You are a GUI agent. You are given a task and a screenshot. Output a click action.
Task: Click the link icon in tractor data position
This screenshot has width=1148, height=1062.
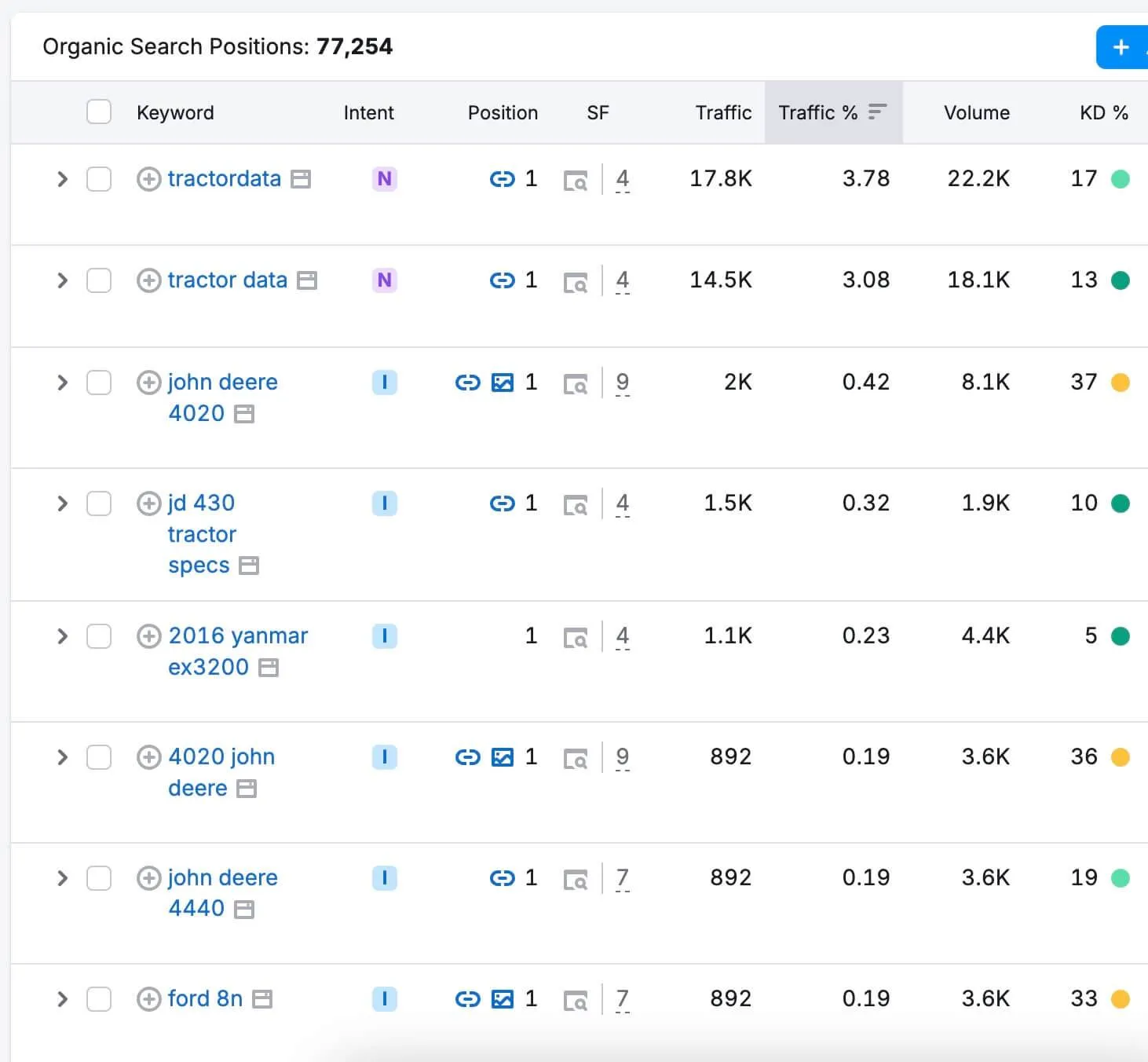pos(502,280)
